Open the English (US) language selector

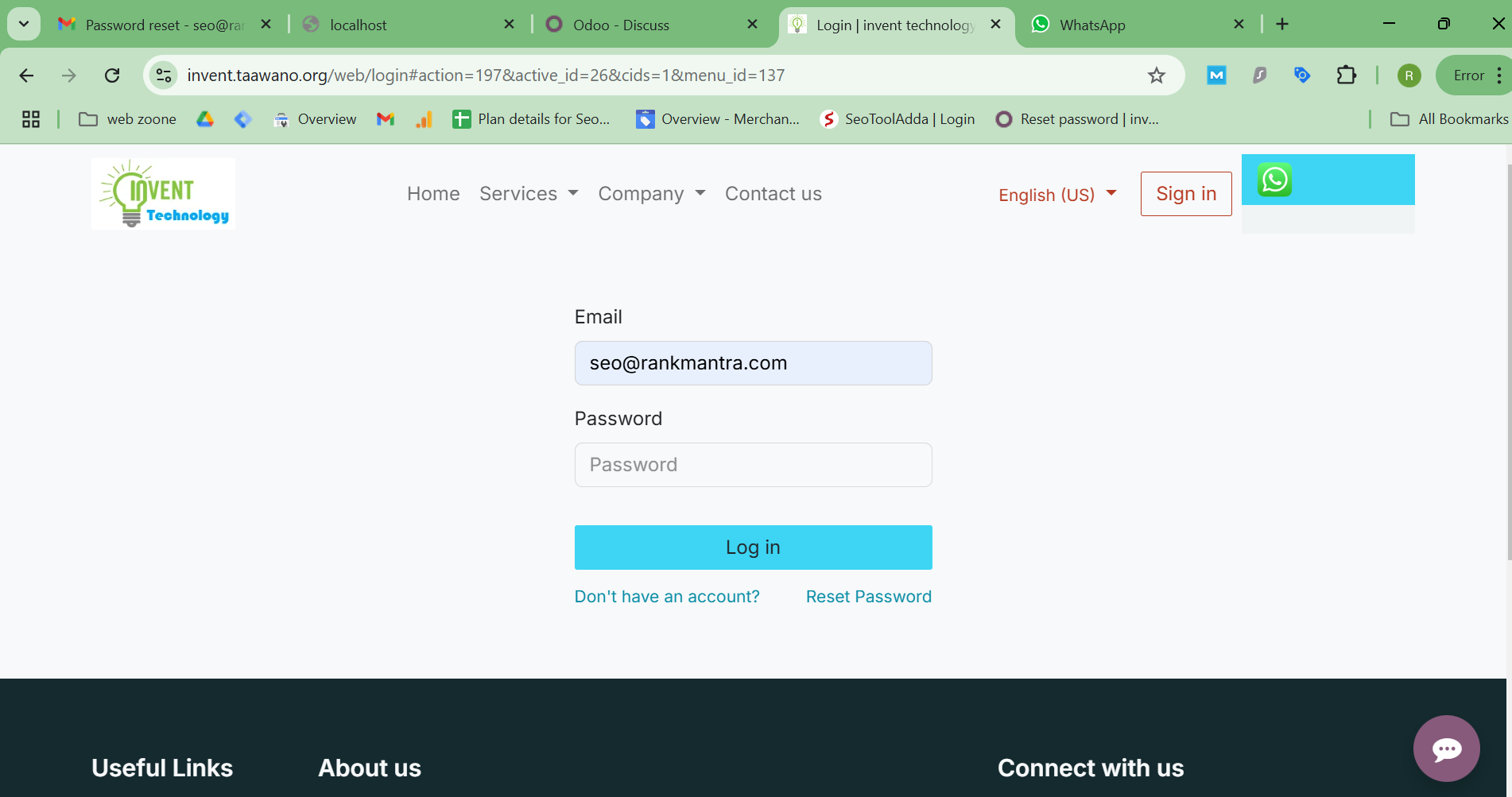pos(1057,195)
